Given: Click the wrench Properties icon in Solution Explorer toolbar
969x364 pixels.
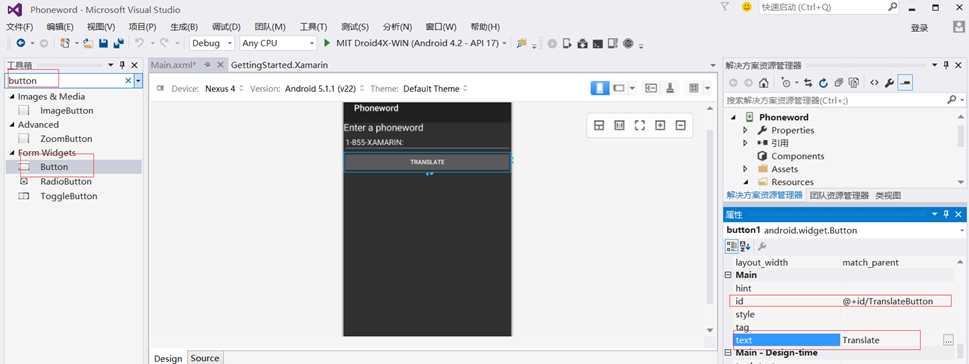Looking at the screenshot, I should pyautogui.click(x=889, y=82).
